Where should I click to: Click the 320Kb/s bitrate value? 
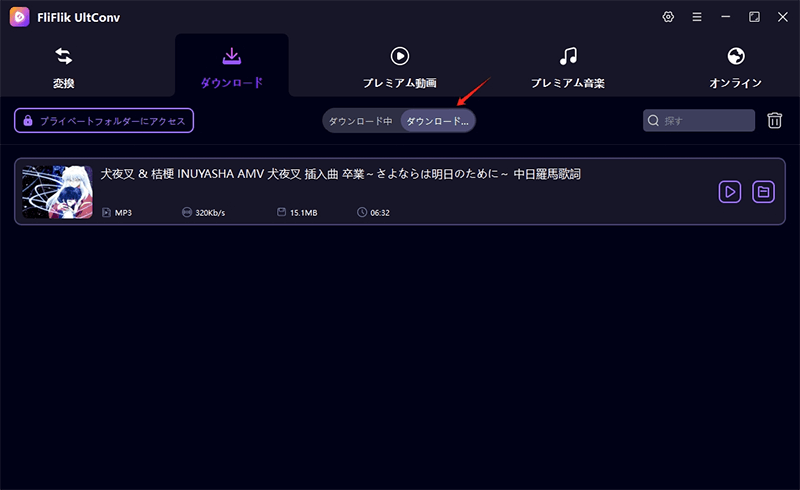210,212
